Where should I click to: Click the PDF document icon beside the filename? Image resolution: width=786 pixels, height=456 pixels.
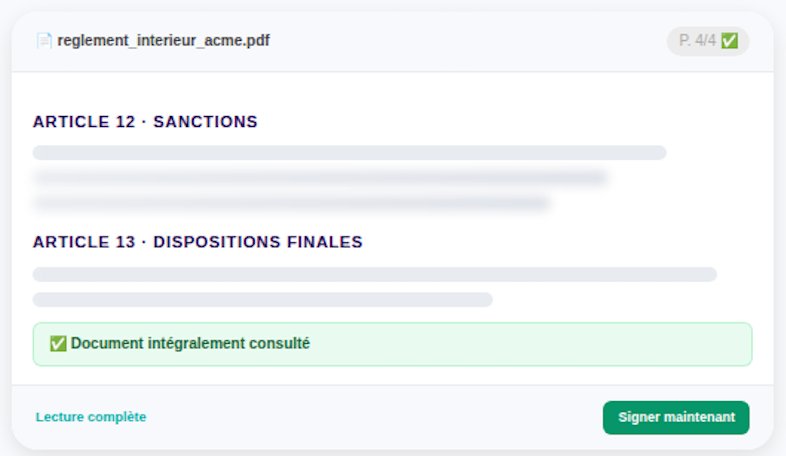(44, 41)
